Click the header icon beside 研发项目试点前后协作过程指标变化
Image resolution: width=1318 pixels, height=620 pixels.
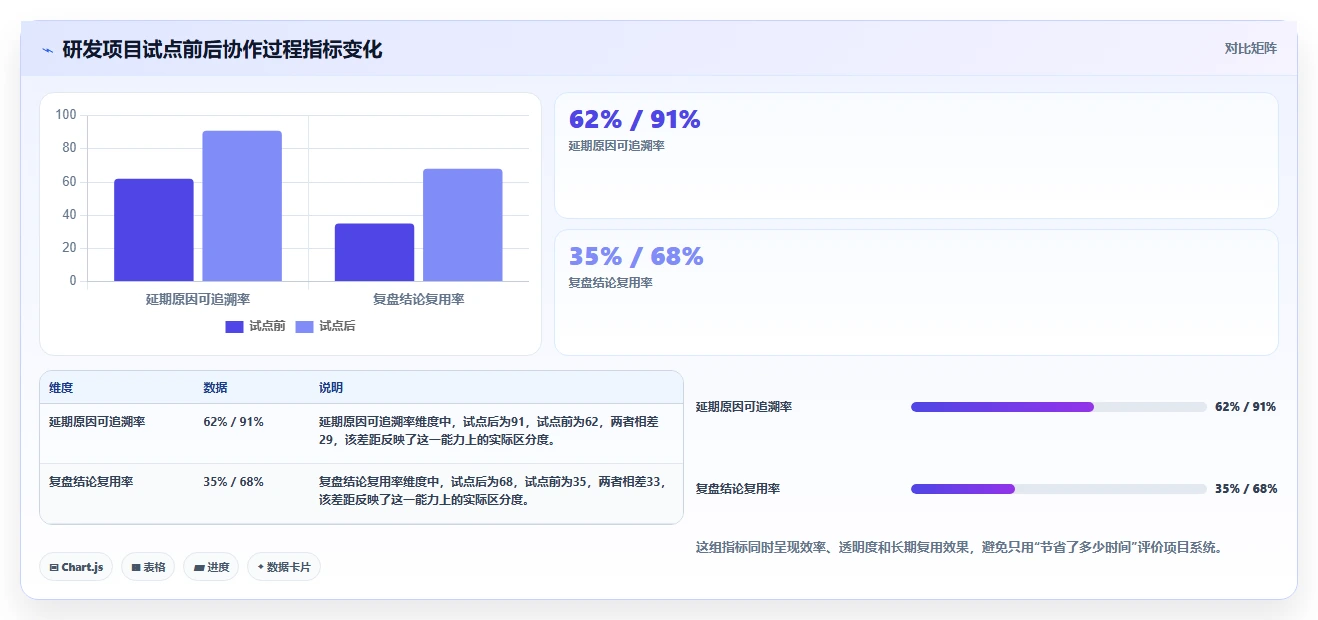(x=47, y=50)
